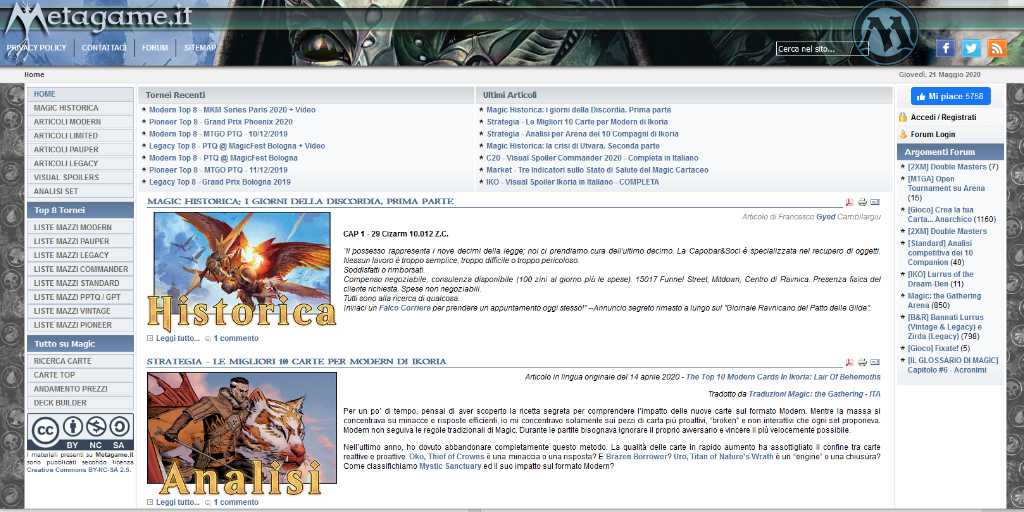This screenshot has width=1024, height=512.
Task: Open ANDAMENTO PREZZI in the sidebar
Action: point(80,389)
